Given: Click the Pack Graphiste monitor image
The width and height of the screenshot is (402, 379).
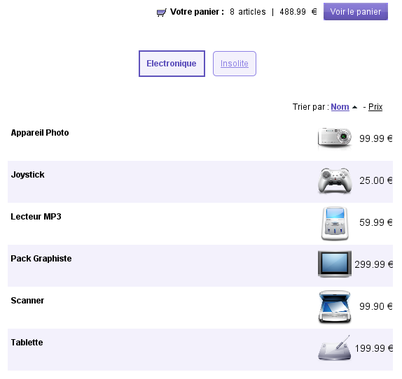Looking at the screenshot, I should (x=335, y=264).
